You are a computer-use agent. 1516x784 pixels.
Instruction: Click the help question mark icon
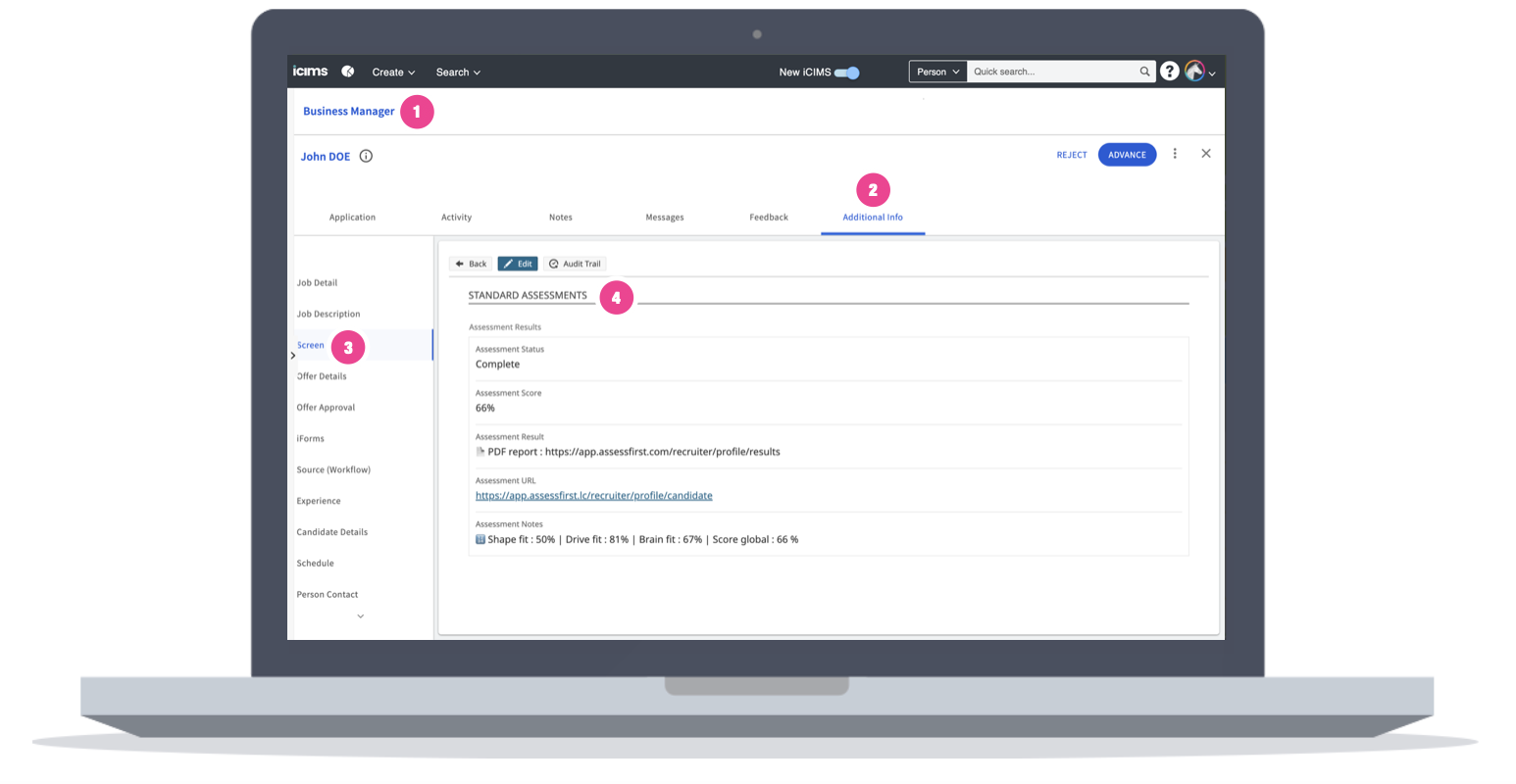coord(1169,72)
